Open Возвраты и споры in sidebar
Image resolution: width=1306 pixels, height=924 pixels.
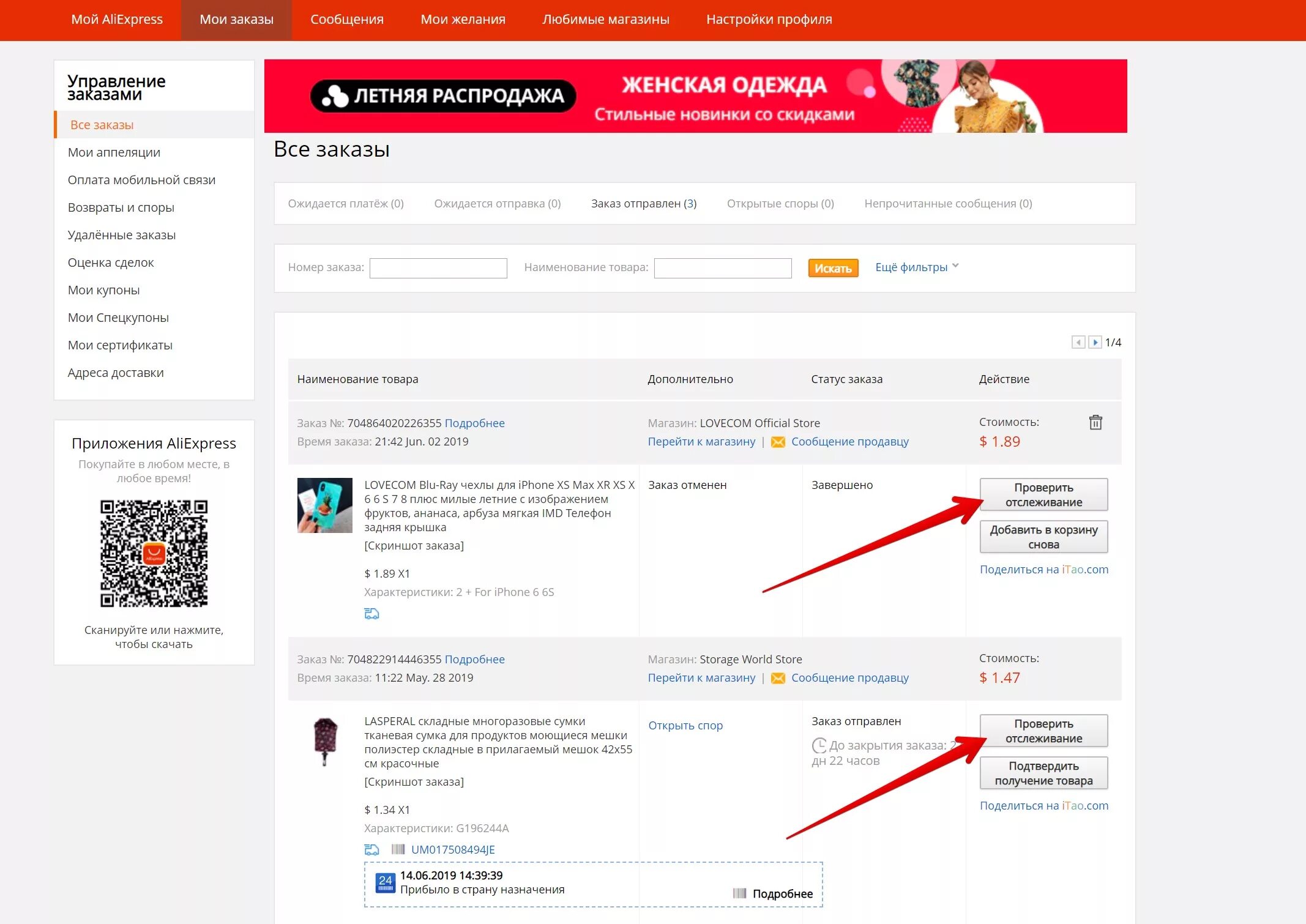tap(121, 207)
